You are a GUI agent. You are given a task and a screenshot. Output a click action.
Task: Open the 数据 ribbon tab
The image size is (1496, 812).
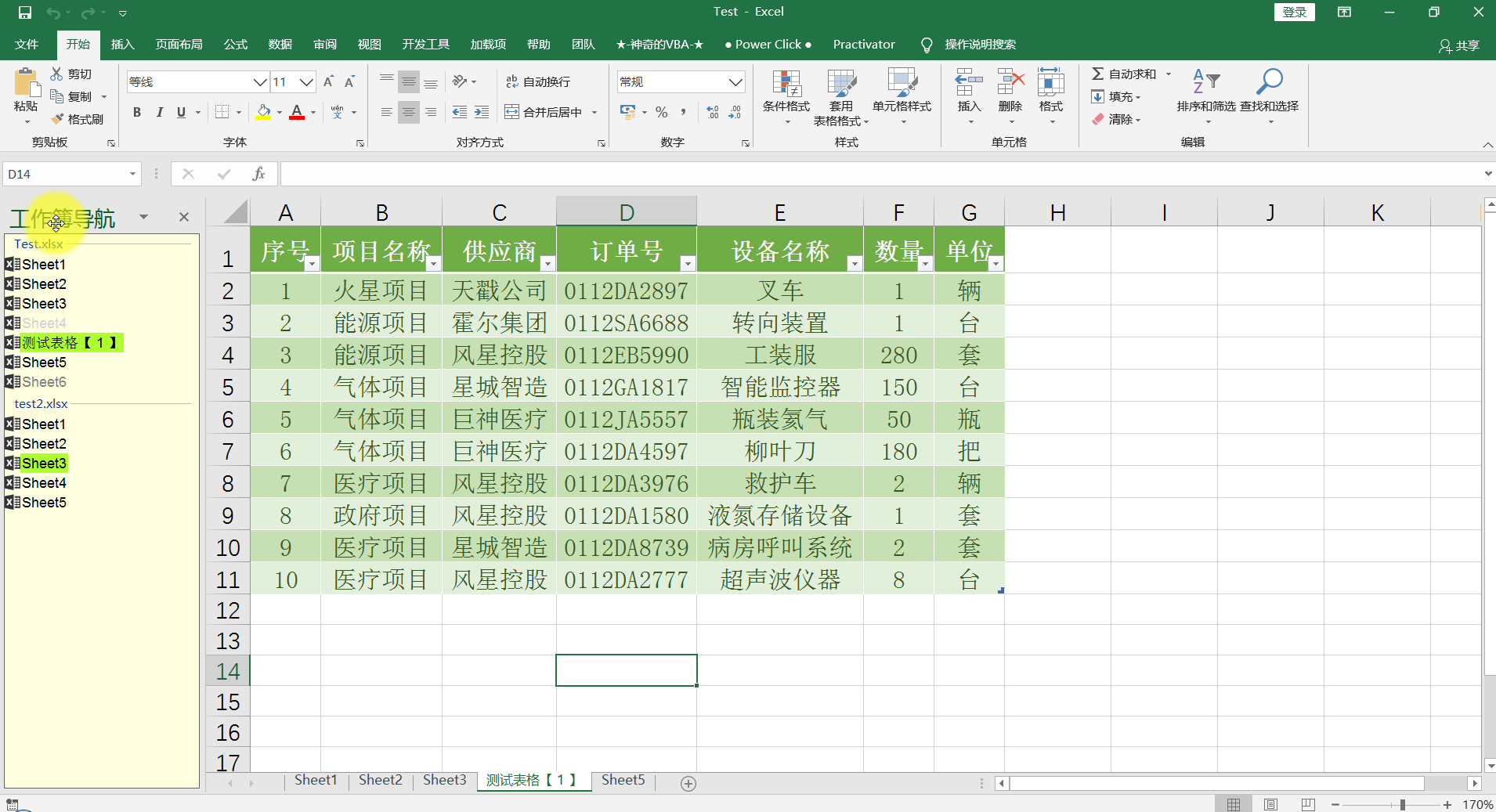tap(280, 45)
